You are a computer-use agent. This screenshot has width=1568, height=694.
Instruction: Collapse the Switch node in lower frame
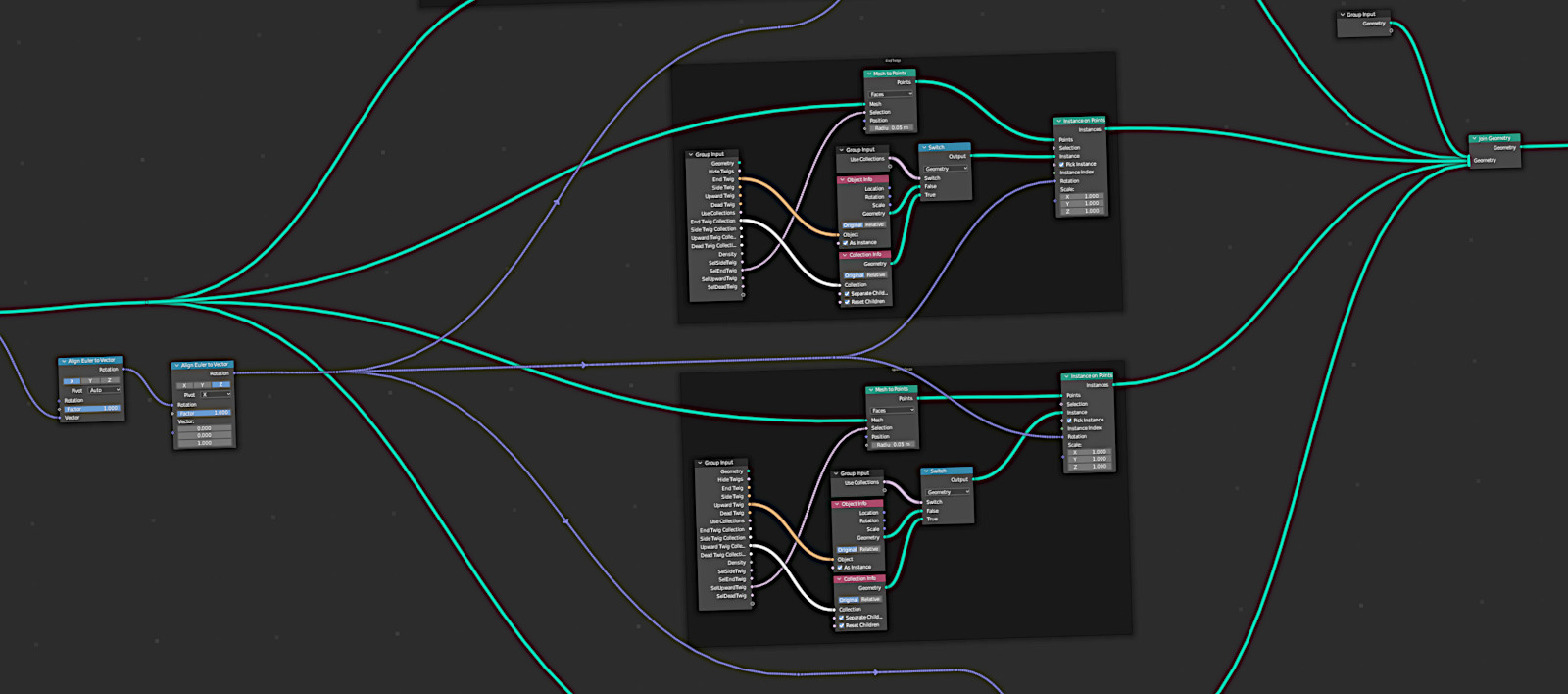(926, 471)
